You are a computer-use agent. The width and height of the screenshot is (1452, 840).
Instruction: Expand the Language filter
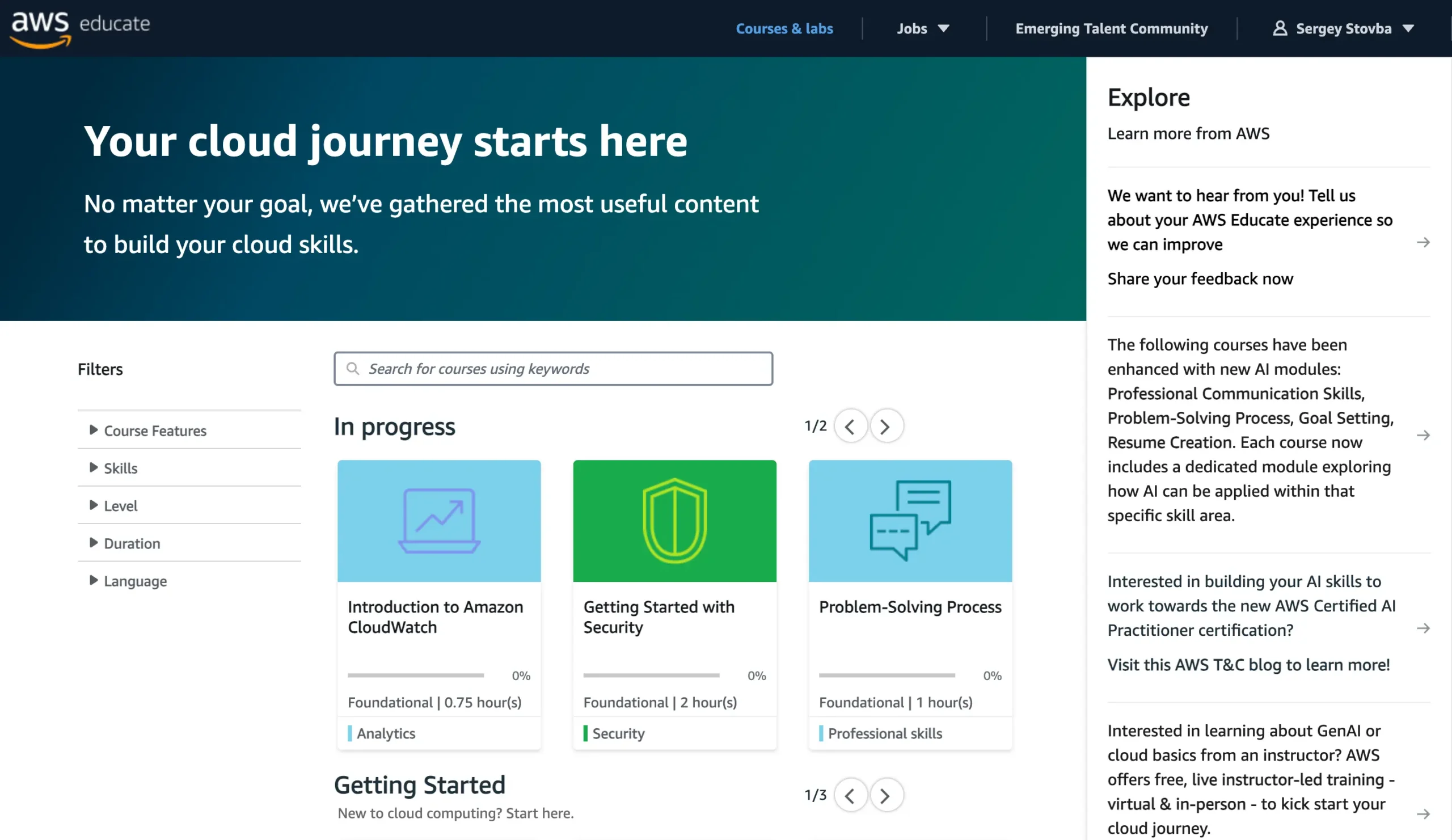[x=189, y=581]
